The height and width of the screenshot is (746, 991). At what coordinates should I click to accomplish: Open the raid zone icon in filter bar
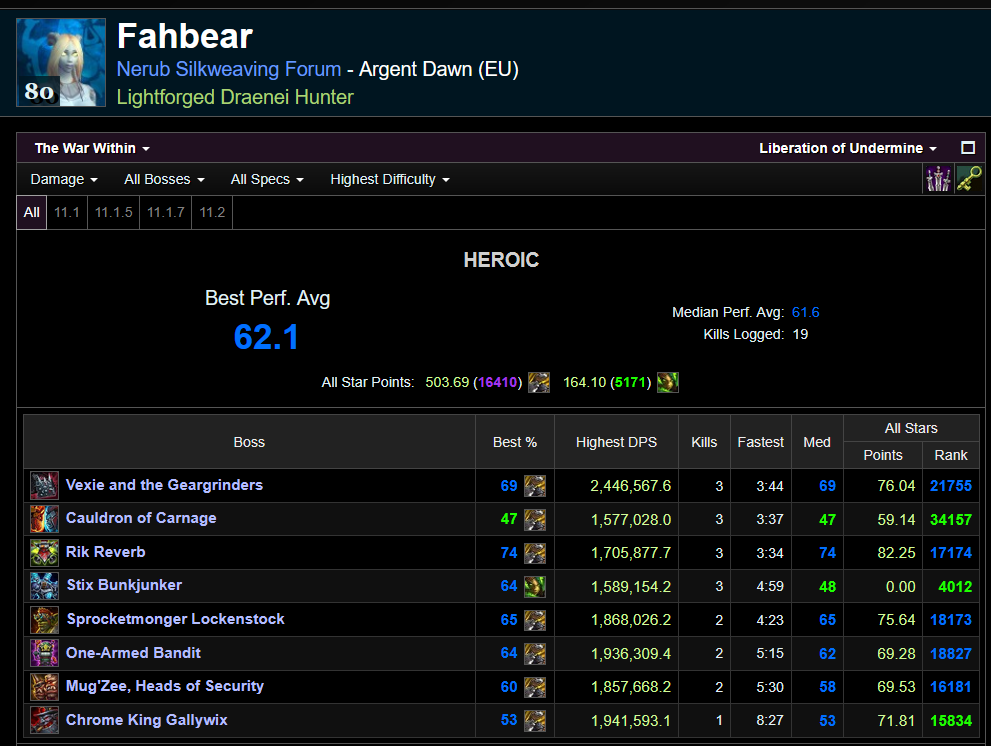click(938, 179)
